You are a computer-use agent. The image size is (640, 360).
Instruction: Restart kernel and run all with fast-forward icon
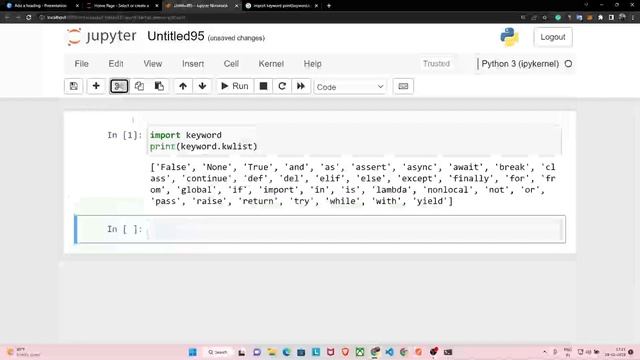click(x=301, y=86)
